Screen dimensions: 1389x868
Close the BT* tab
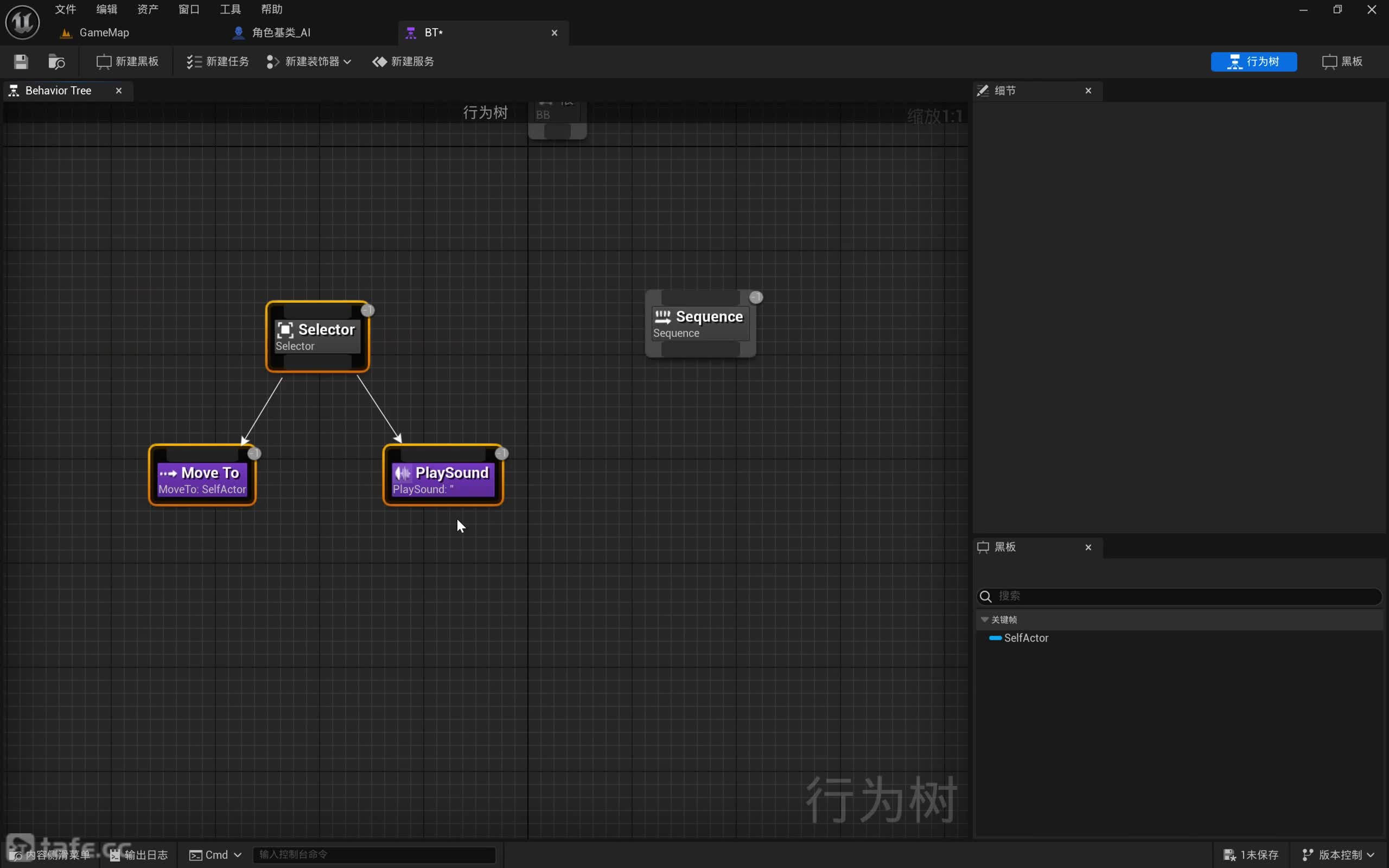[x=555, y=33]
